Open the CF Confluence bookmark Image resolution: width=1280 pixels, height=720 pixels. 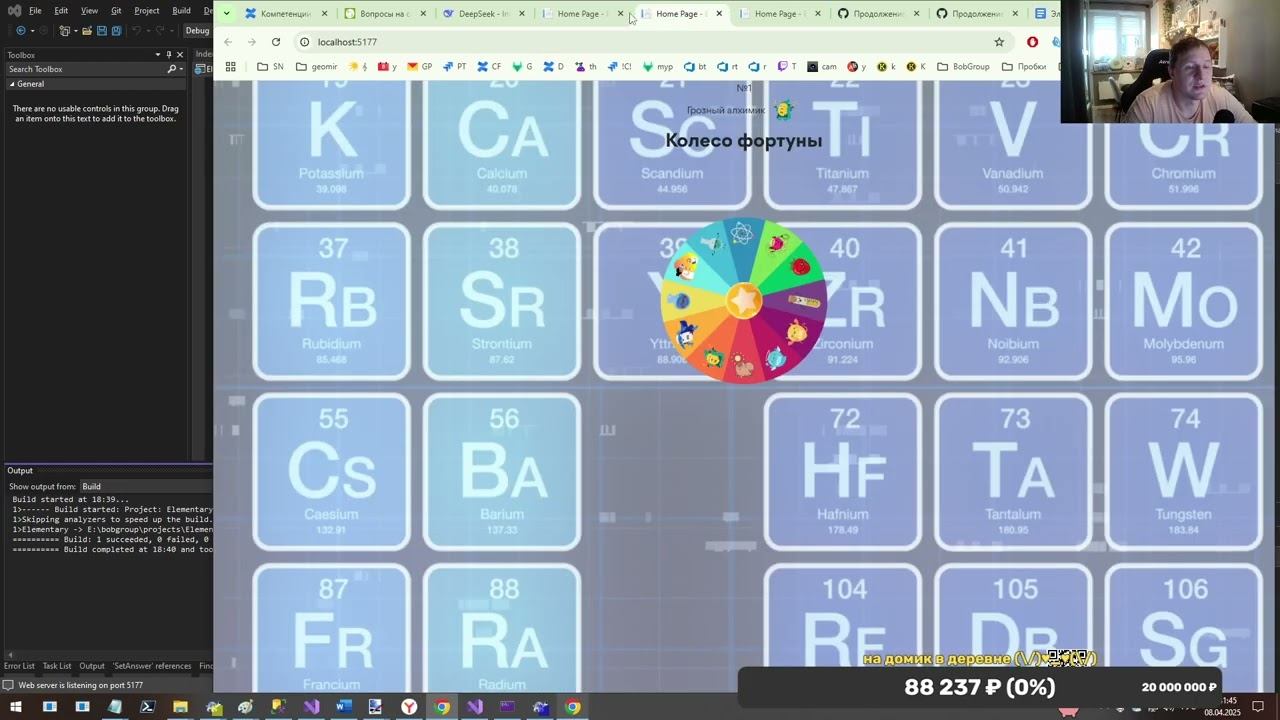pyautogui.click(x=489, y=67)
